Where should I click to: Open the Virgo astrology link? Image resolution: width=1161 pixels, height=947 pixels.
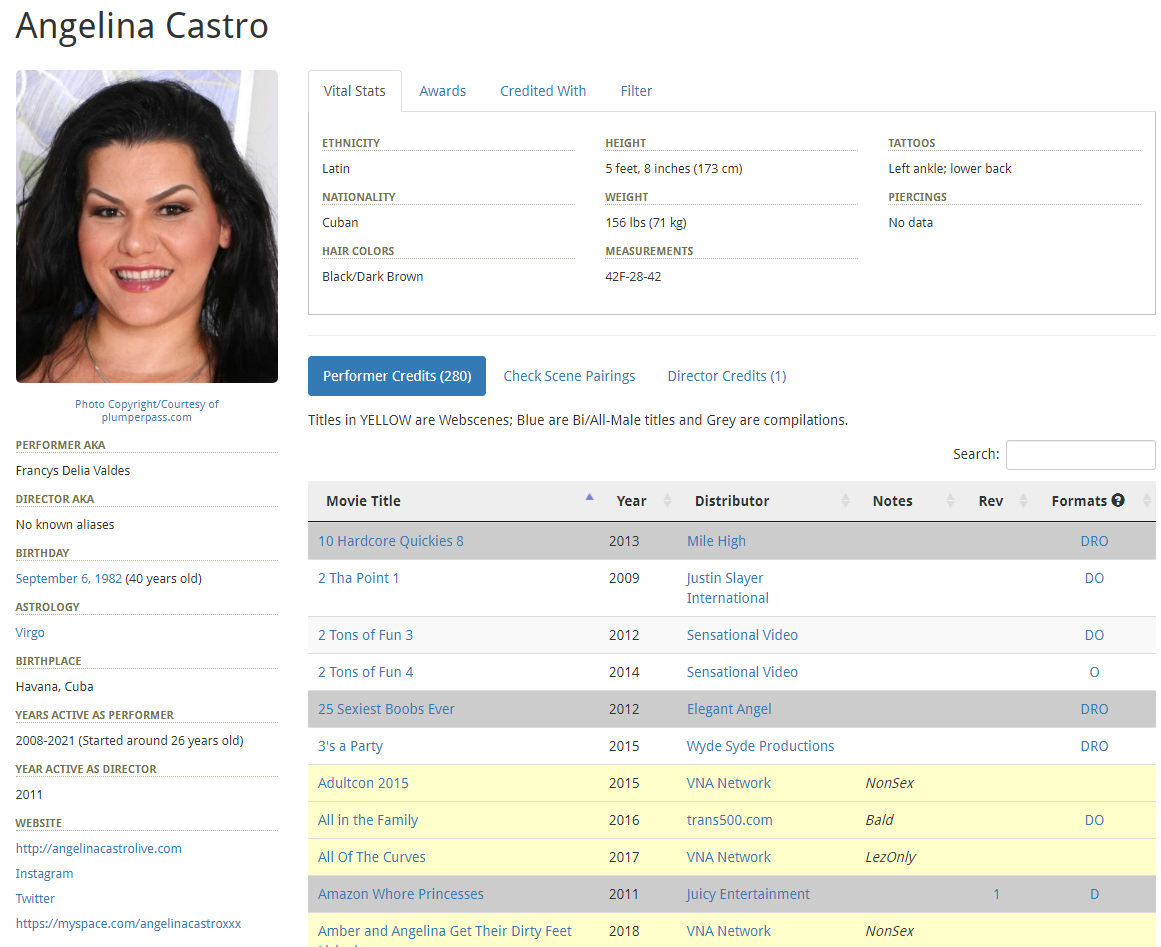(30, 632)
